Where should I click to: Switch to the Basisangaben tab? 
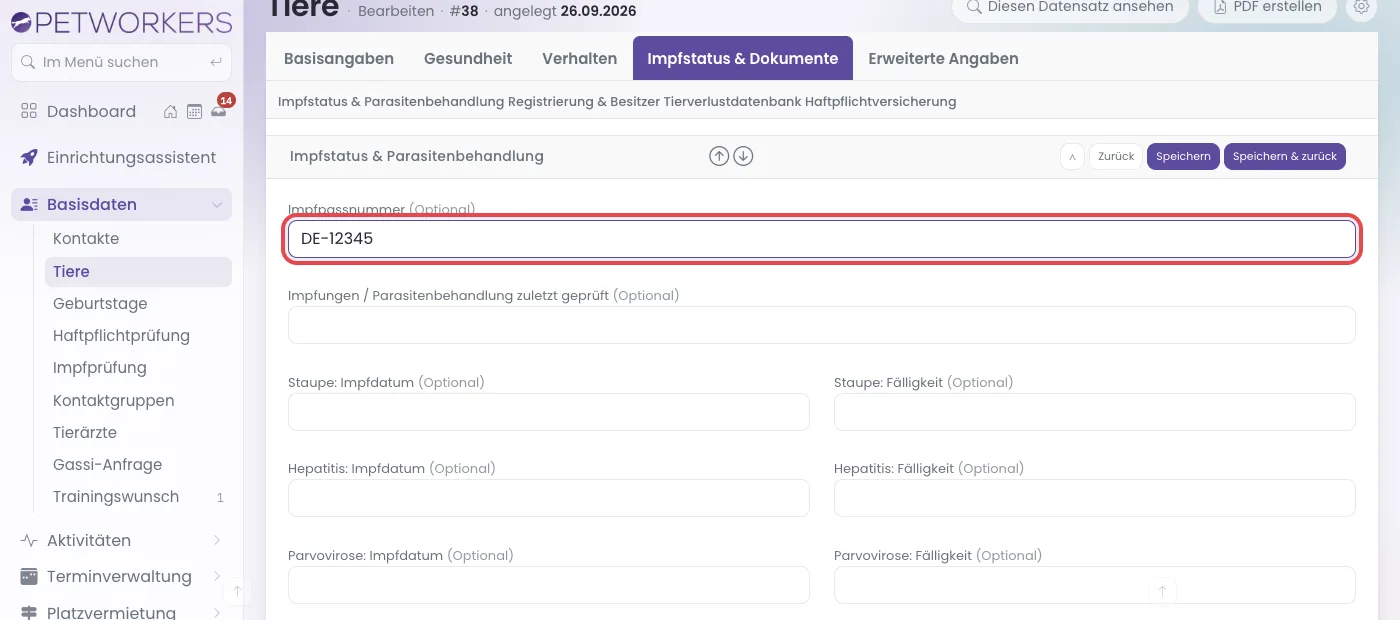pyautogui.click(x=339, y=58)
